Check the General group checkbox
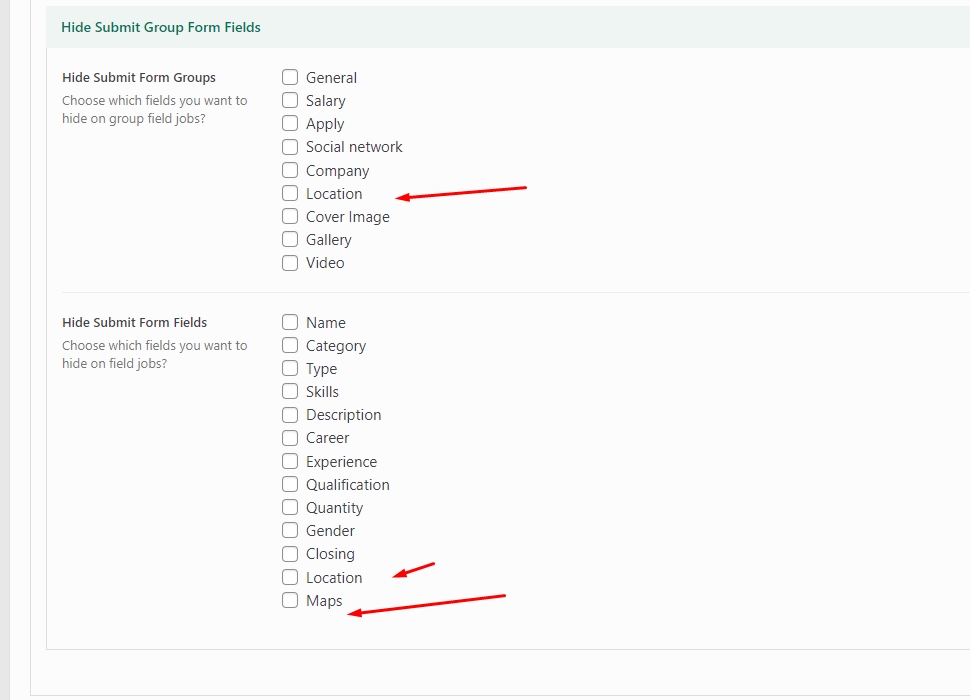Viewport: 970px width, 700px height. [x=290, y=77]
